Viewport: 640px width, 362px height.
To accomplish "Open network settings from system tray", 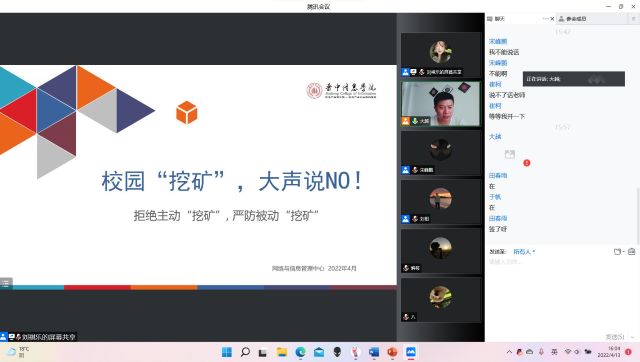I will pyautogui.click(x=568, y=352).
